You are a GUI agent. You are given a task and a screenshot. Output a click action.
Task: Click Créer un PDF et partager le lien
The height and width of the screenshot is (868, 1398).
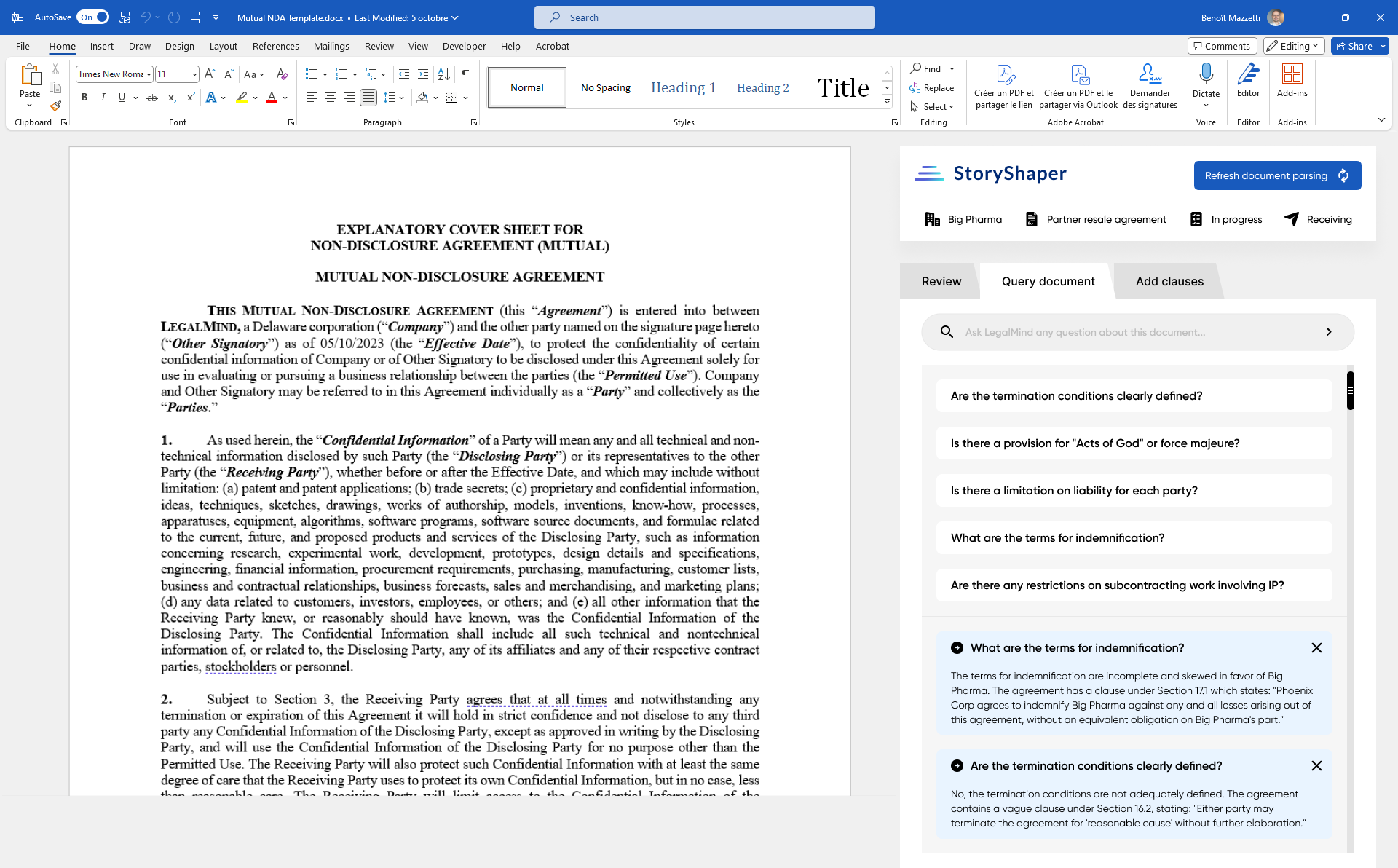coord(1004,86)
